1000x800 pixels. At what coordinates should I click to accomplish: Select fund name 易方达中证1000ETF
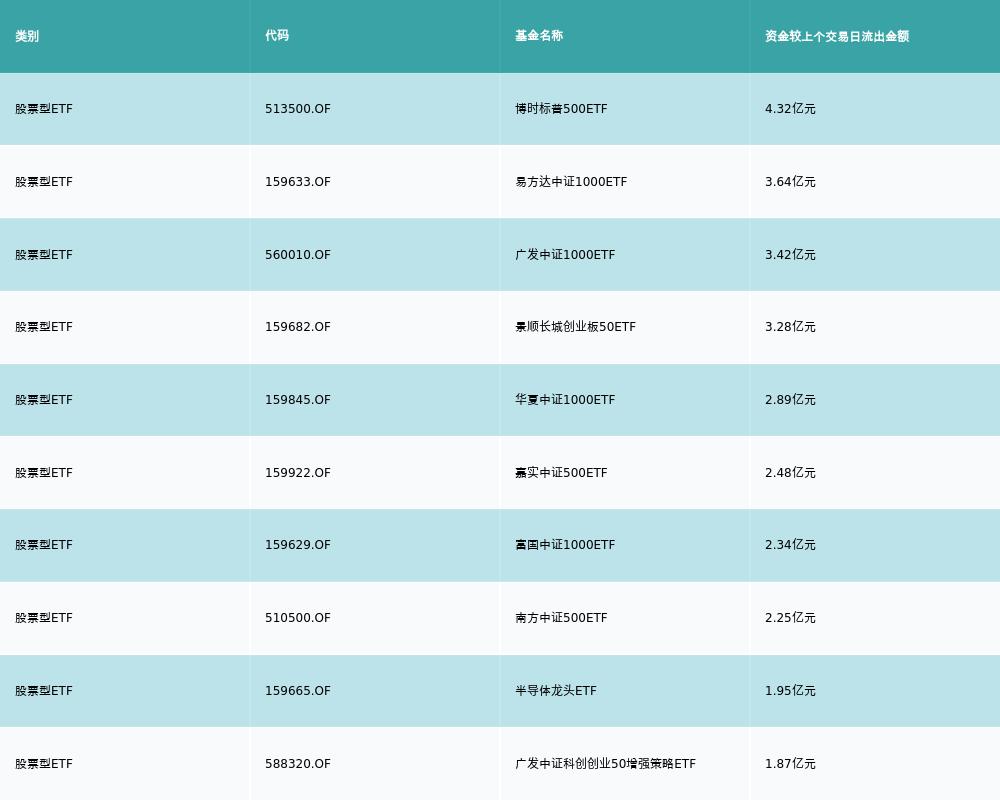point(571,182)
